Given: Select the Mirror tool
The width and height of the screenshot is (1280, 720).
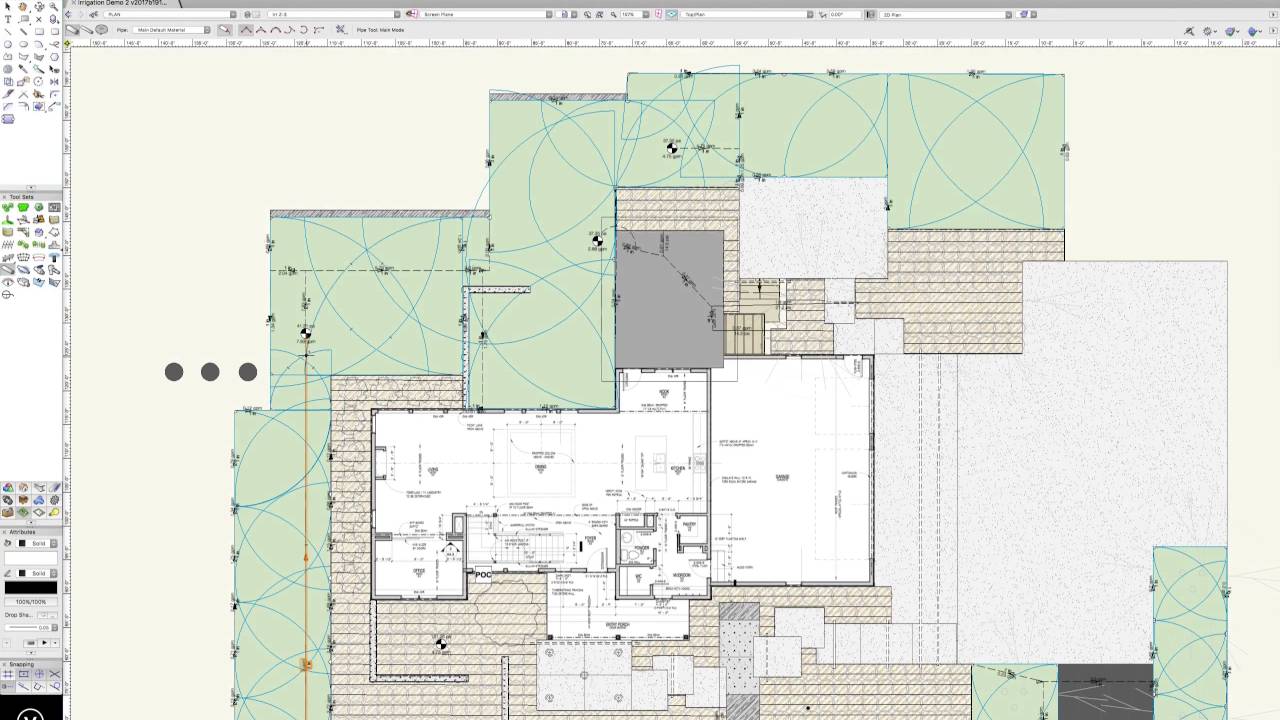Looking at the screenshot, I should pyautogui.click(x=54, y=82).
